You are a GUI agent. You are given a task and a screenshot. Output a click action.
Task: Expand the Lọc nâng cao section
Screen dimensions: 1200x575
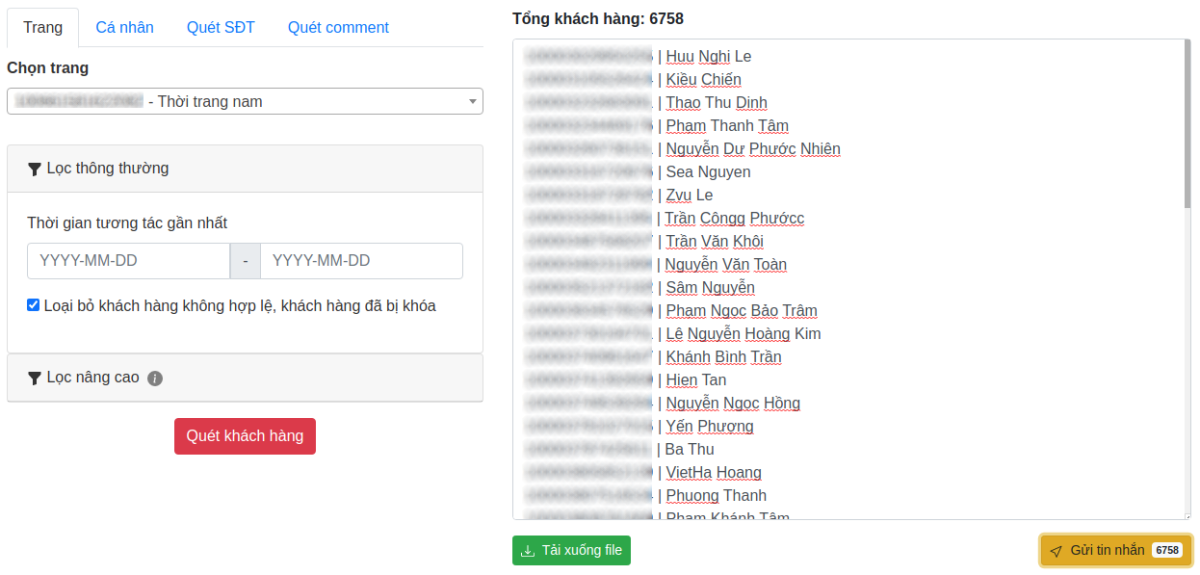pos(245,378)
